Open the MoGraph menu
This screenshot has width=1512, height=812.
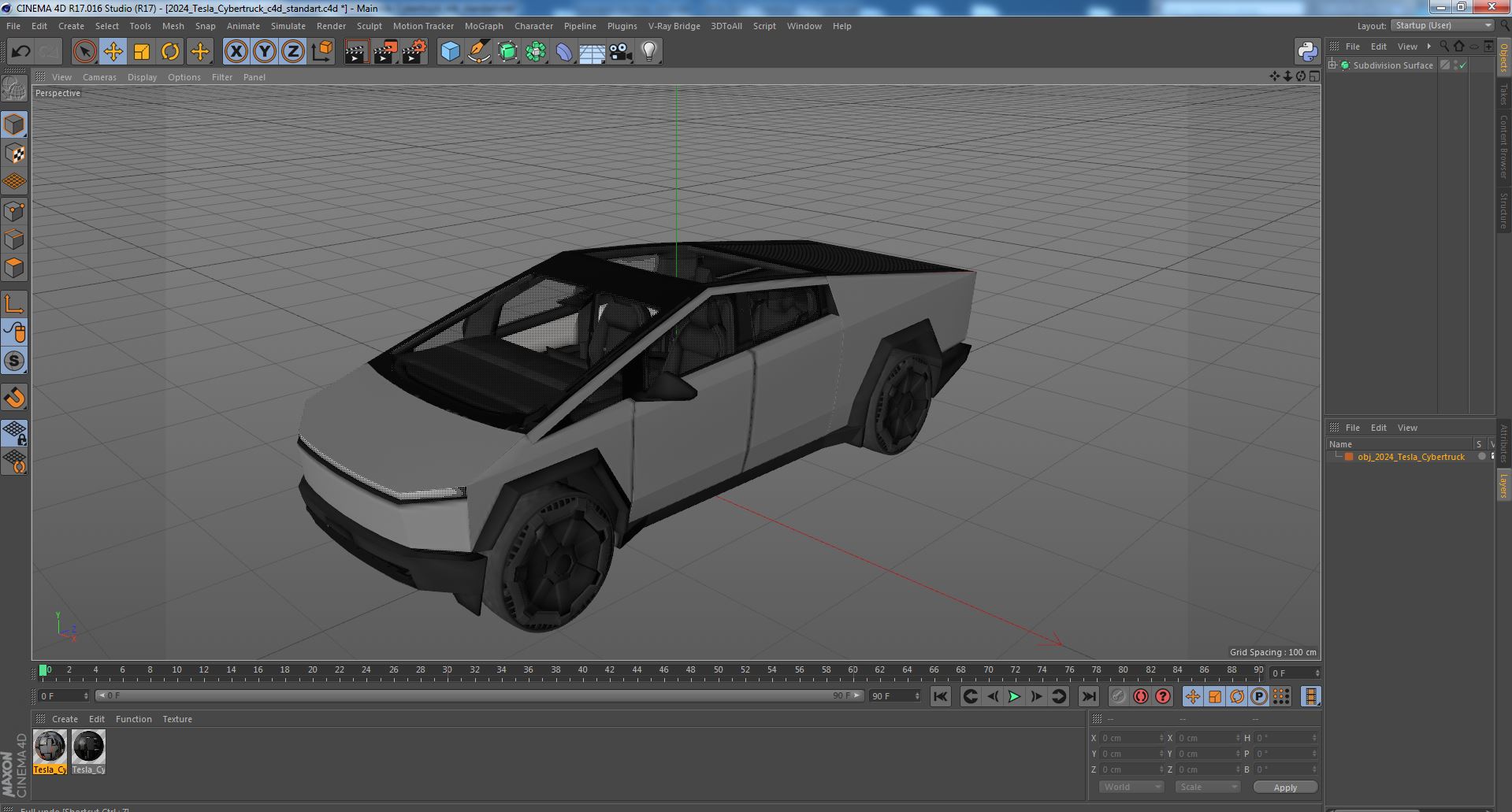[x=484, y=26]
